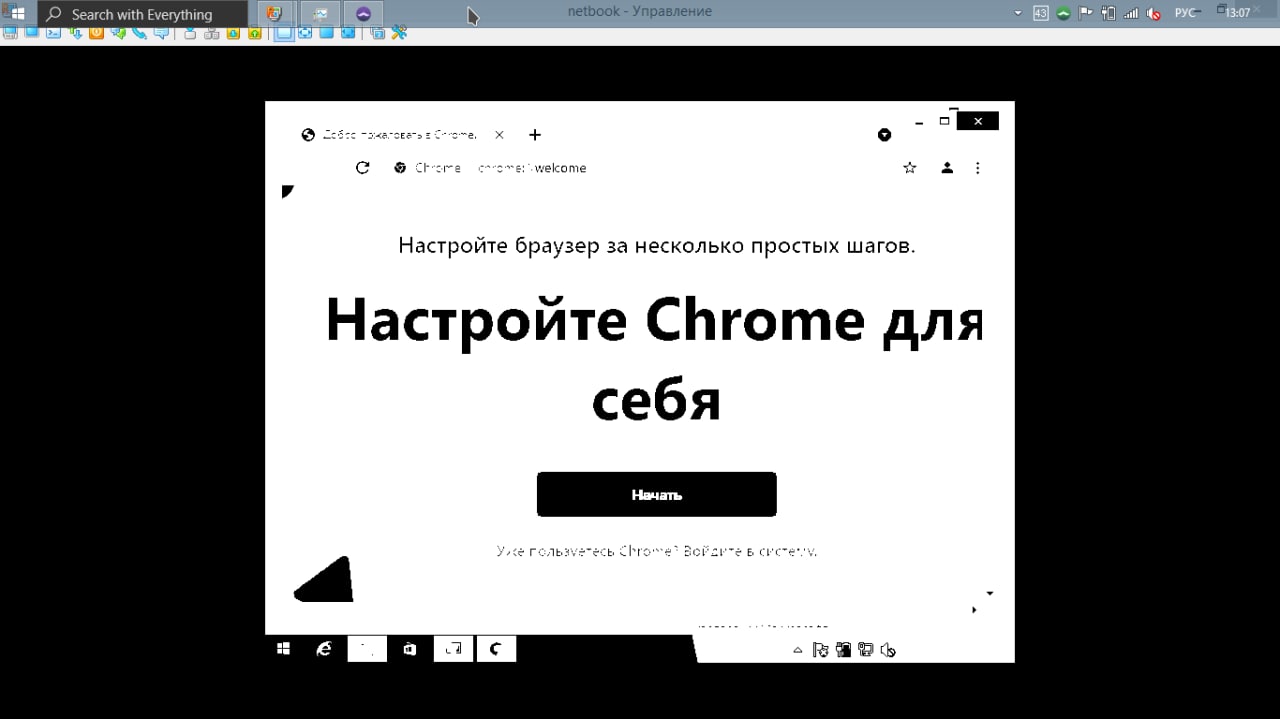Click the remote tray volume icon

pos(888,650)
